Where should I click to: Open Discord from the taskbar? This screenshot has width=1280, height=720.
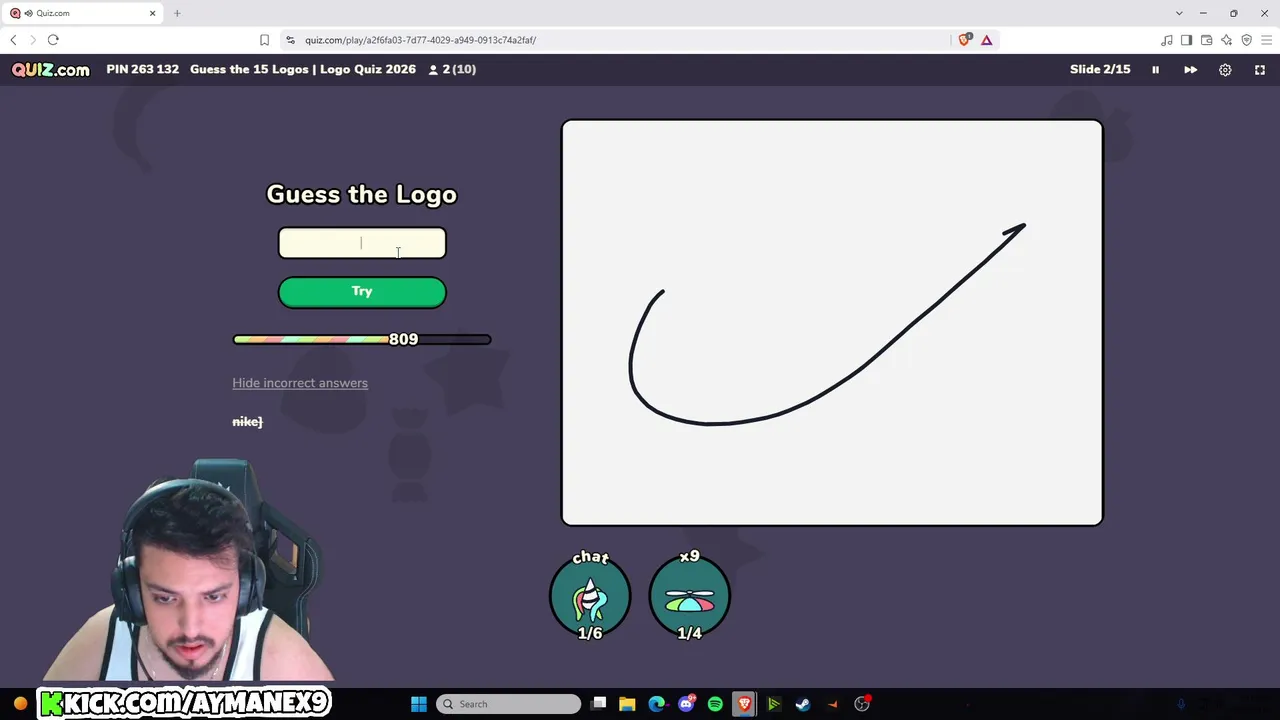click(x=686, y=704)
